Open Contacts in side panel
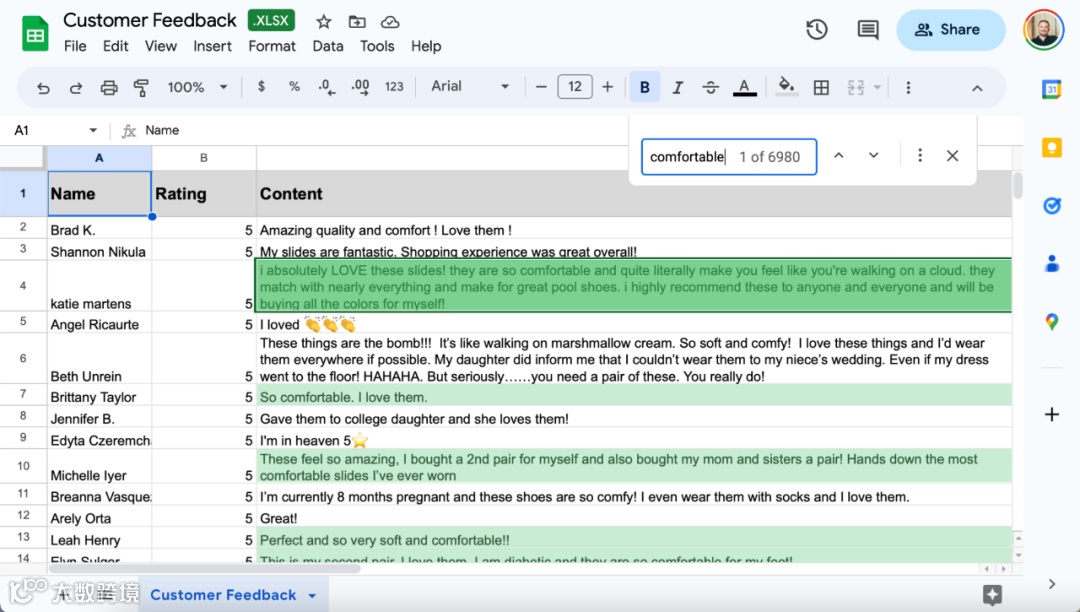The image size is (1080, 612). [1052, 264]
